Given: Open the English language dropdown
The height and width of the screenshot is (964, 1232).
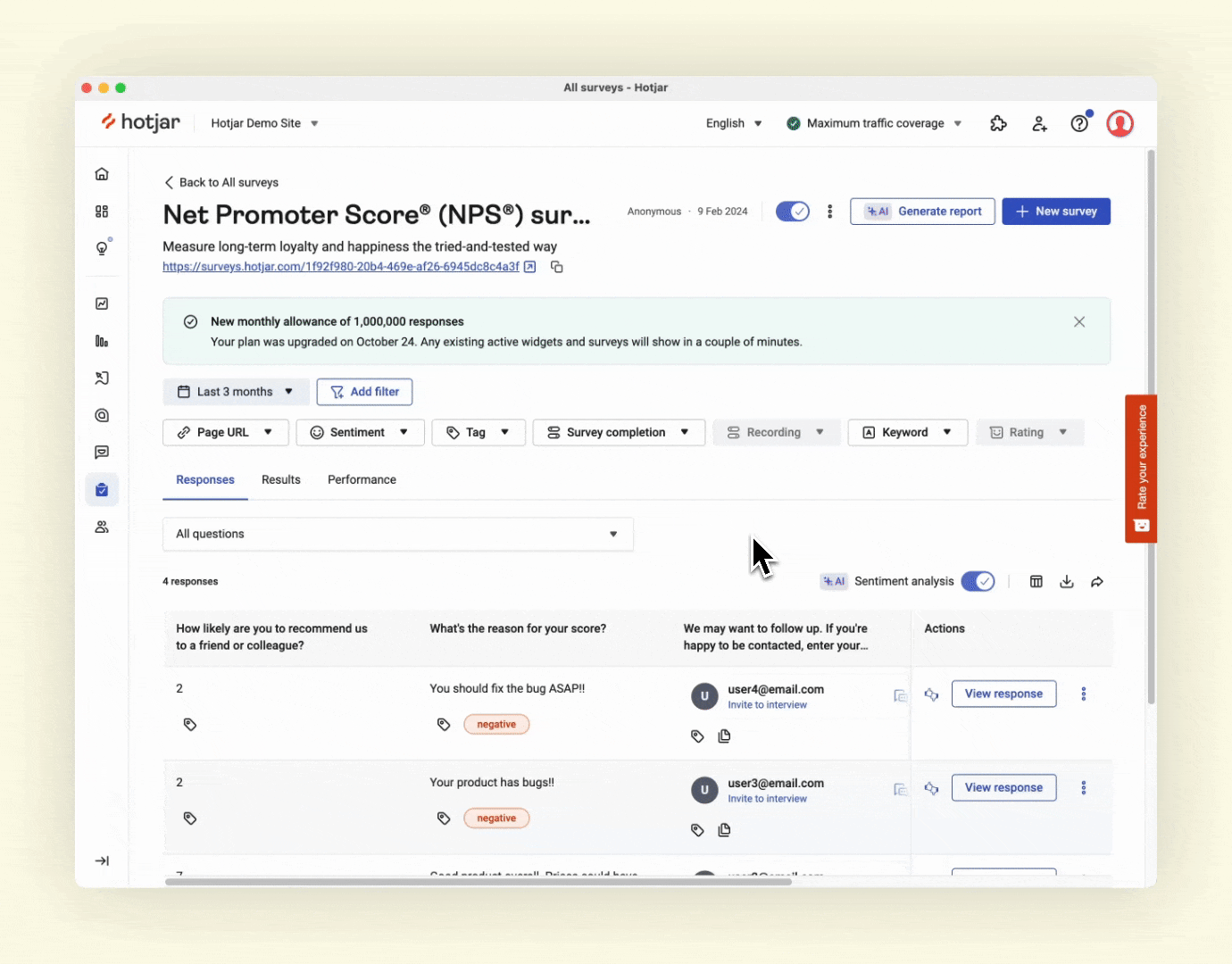Looking at the screenshot, I should (734, 123).
